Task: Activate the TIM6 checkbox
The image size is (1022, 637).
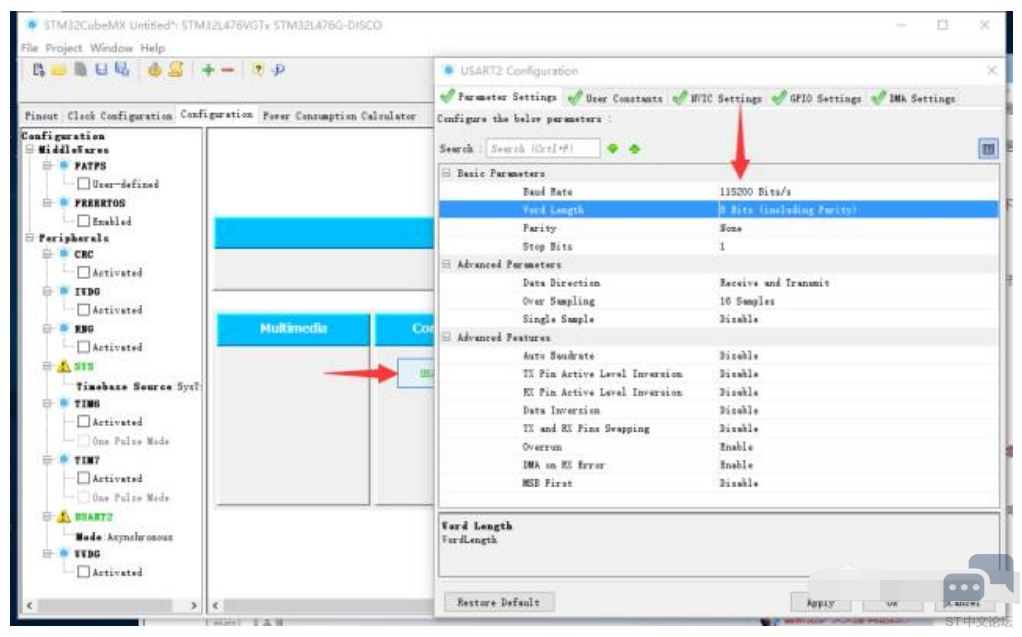Action: 83,422
